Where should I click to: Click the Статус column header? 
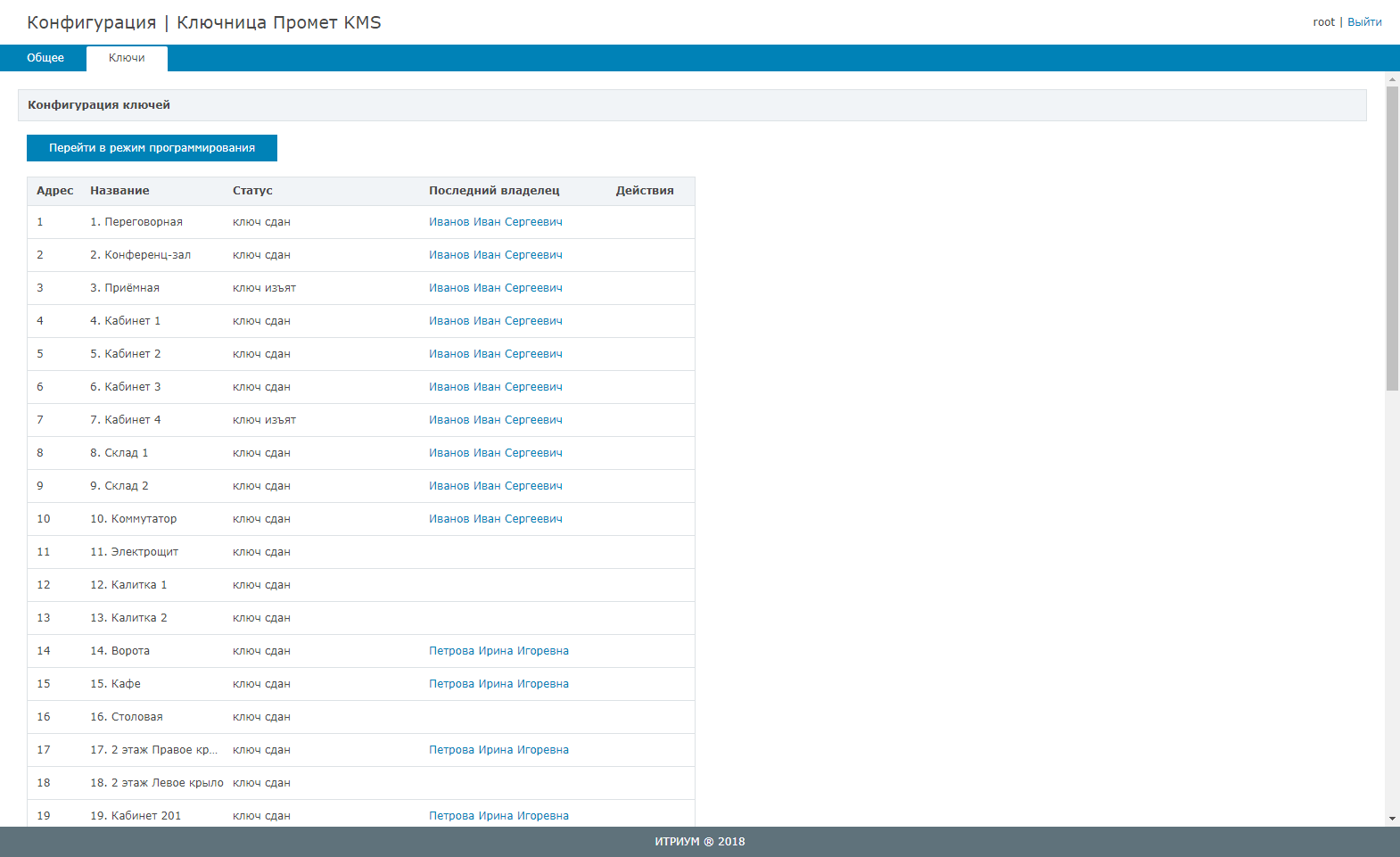(x=252, y=191)
